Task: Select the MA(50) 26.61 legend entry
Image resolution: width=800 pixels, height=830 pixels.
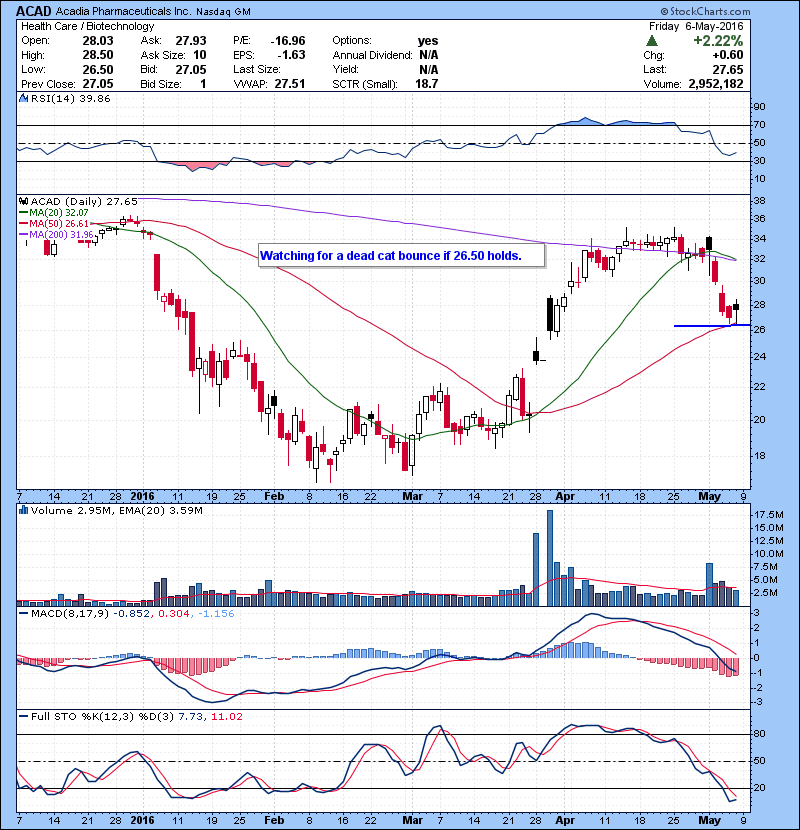Action: (54, 223)
